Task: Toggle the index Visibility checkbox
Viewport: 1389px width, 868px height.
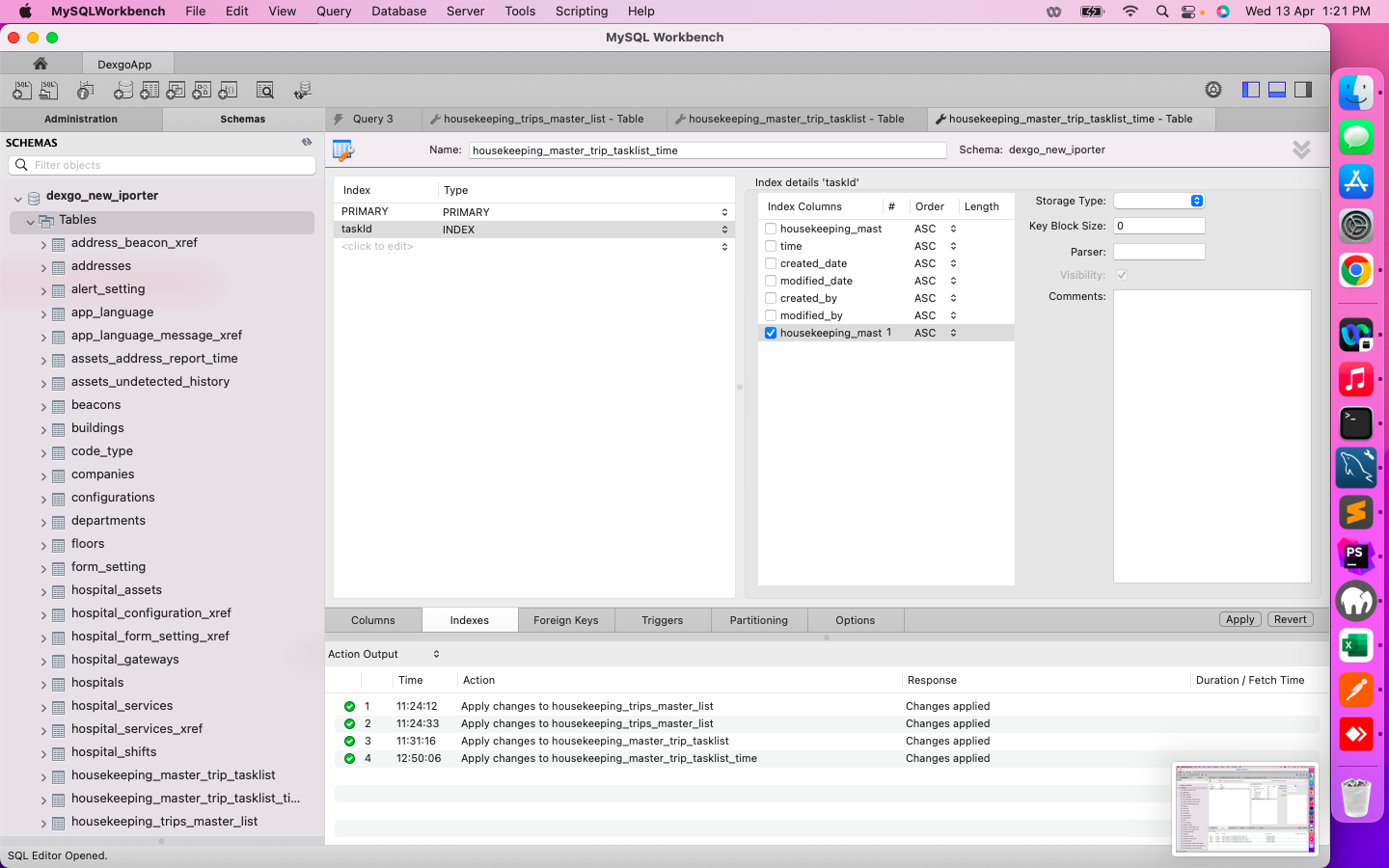Action: (1122, 275)
